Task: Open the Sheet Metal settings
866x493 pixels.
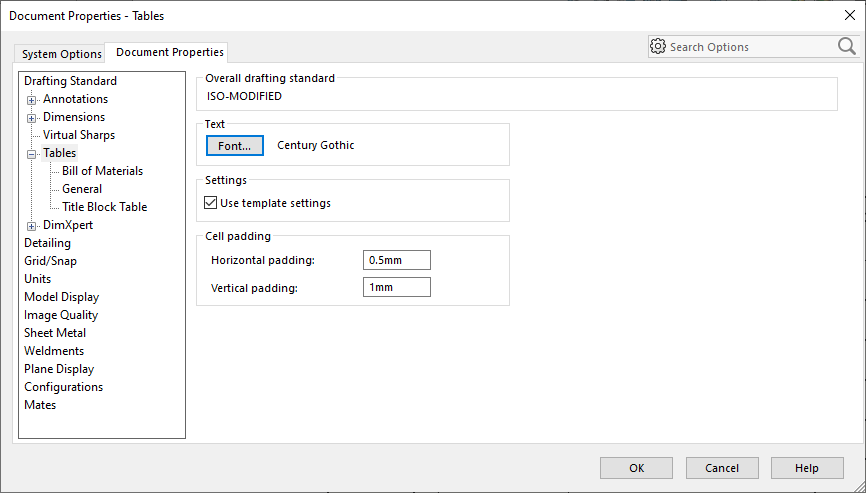Action: (55, 333)
